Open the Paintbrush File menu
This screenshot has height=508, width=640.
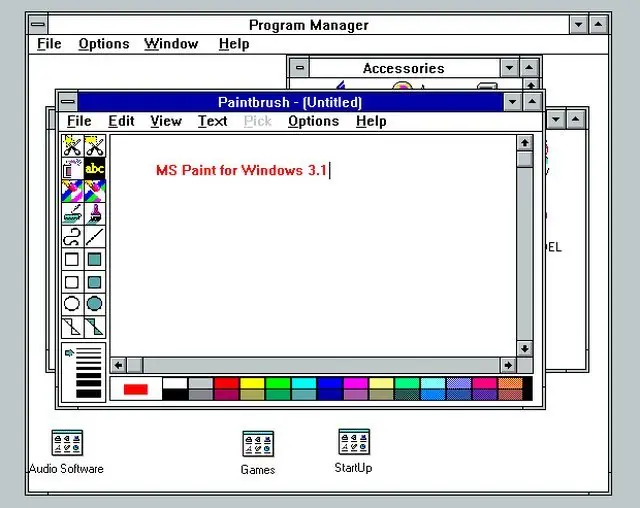click(x=79, y=121)
